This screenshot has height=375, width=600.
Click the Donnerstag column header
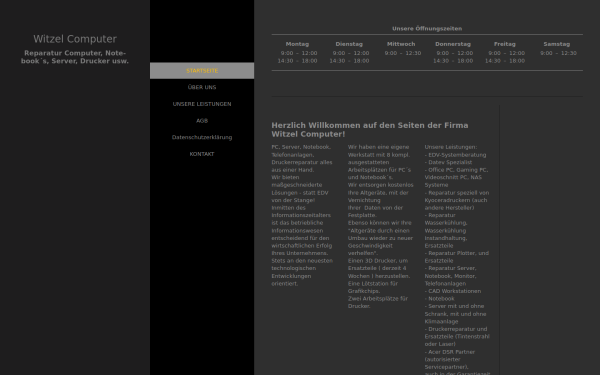(x=453, y=44)
